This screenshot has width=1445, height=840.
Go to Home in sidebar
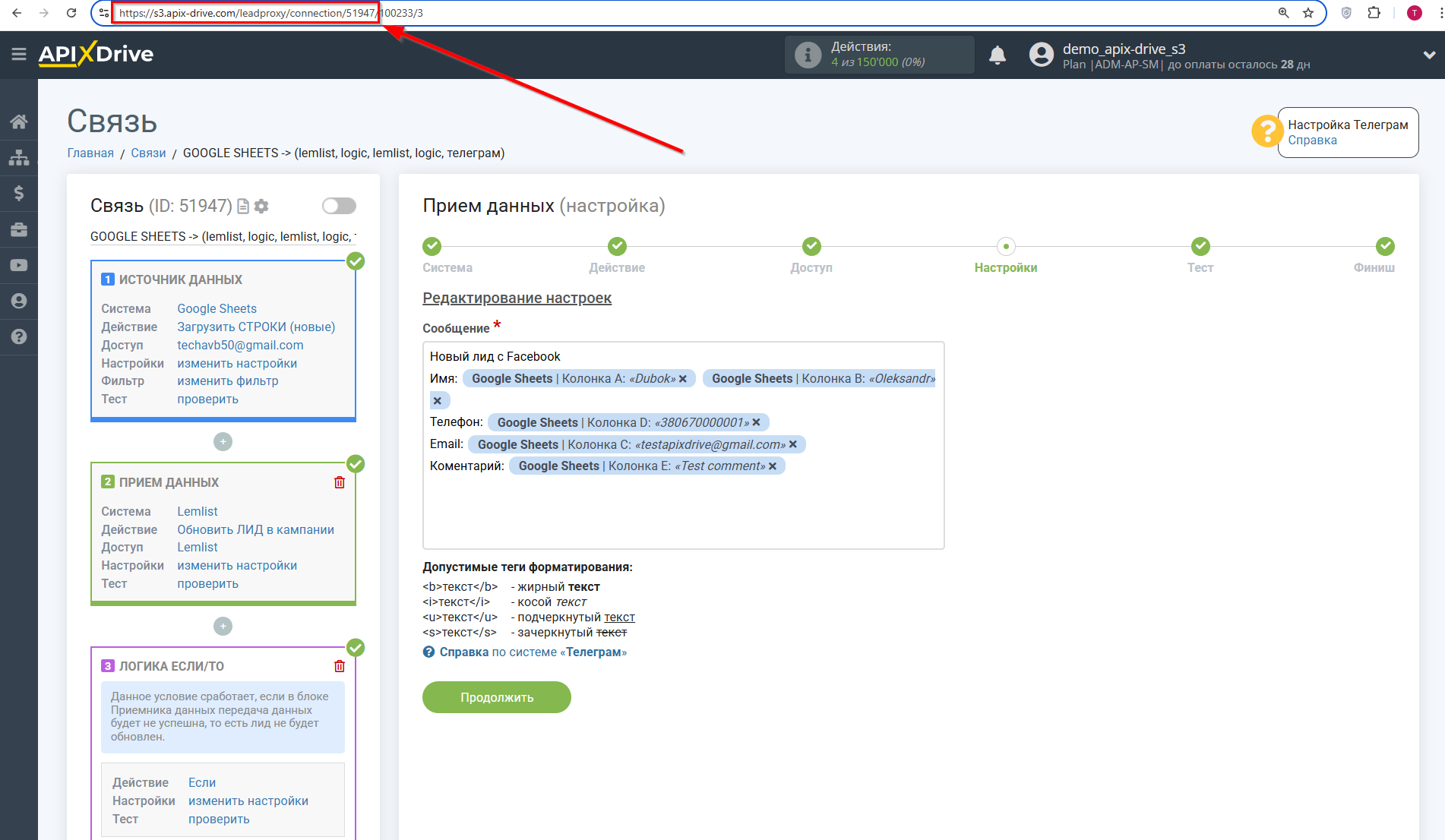pyautogui.click(x=19, y=122)
